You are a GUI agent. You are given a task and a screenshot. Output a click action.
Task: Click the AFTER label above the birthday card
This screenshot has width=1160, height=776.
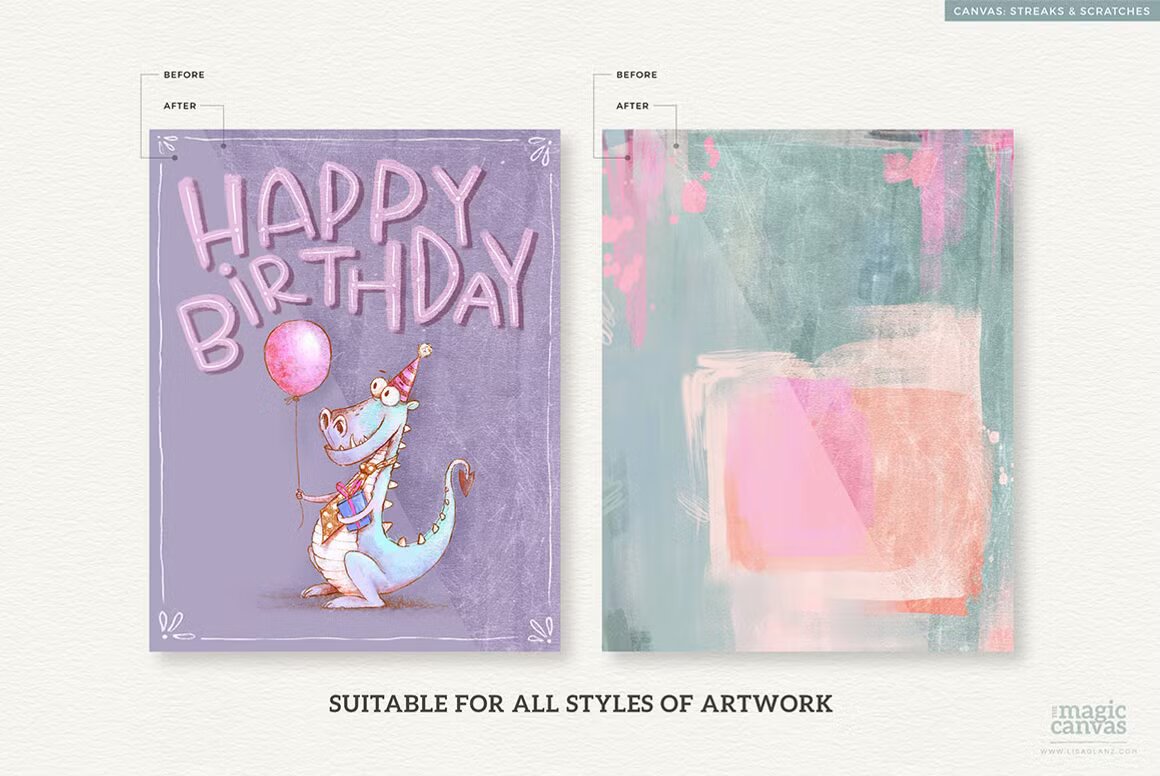[x=180, y=106]
